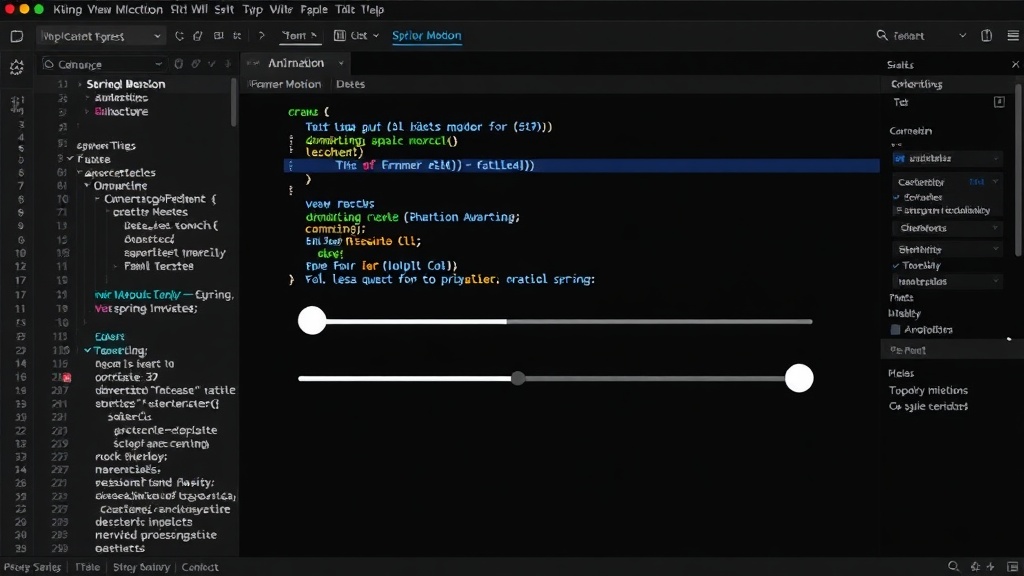Viewport: 1024px width, 576px height.
Task: Click the small icon left of the Animation tab
Action: (x=253, y=63)
